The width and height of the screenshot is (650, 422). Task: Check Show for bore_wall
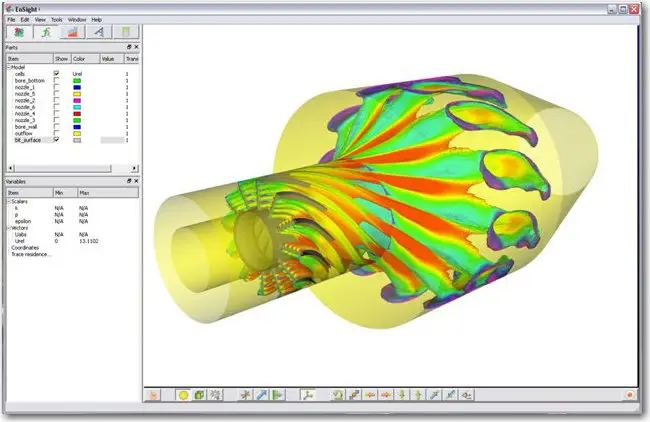56,127
